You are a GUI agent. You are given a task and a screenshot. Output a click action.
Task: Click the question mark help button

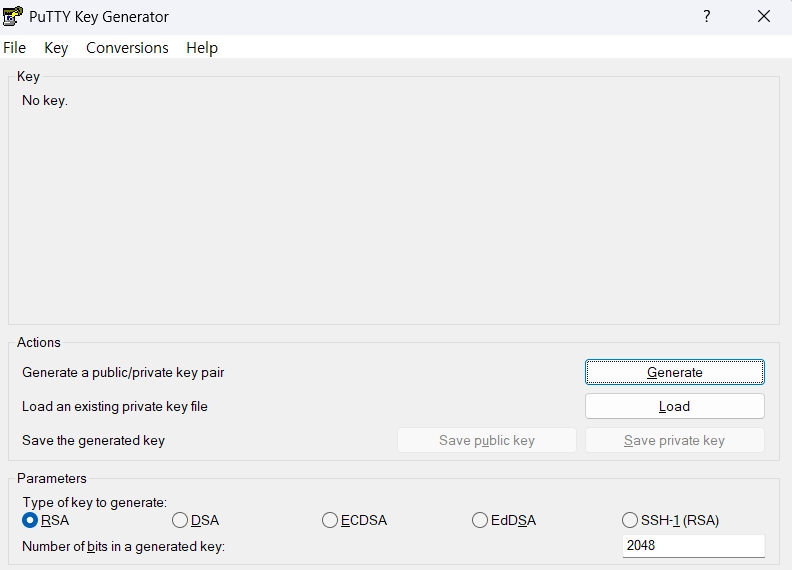(x=707, y=16)
